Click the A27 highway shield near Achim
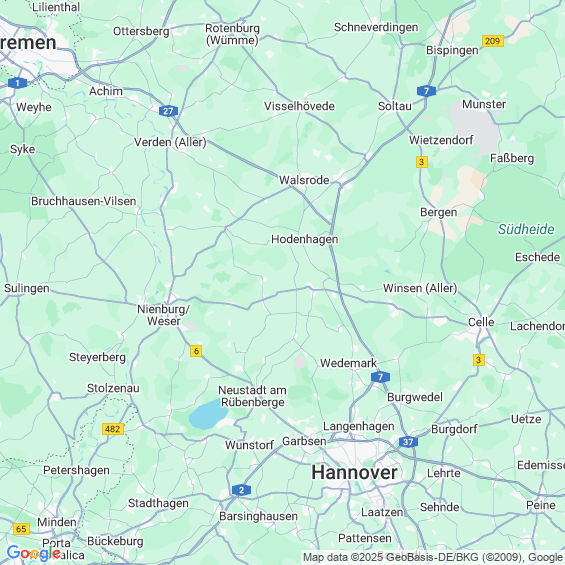 tap(168, 111)
